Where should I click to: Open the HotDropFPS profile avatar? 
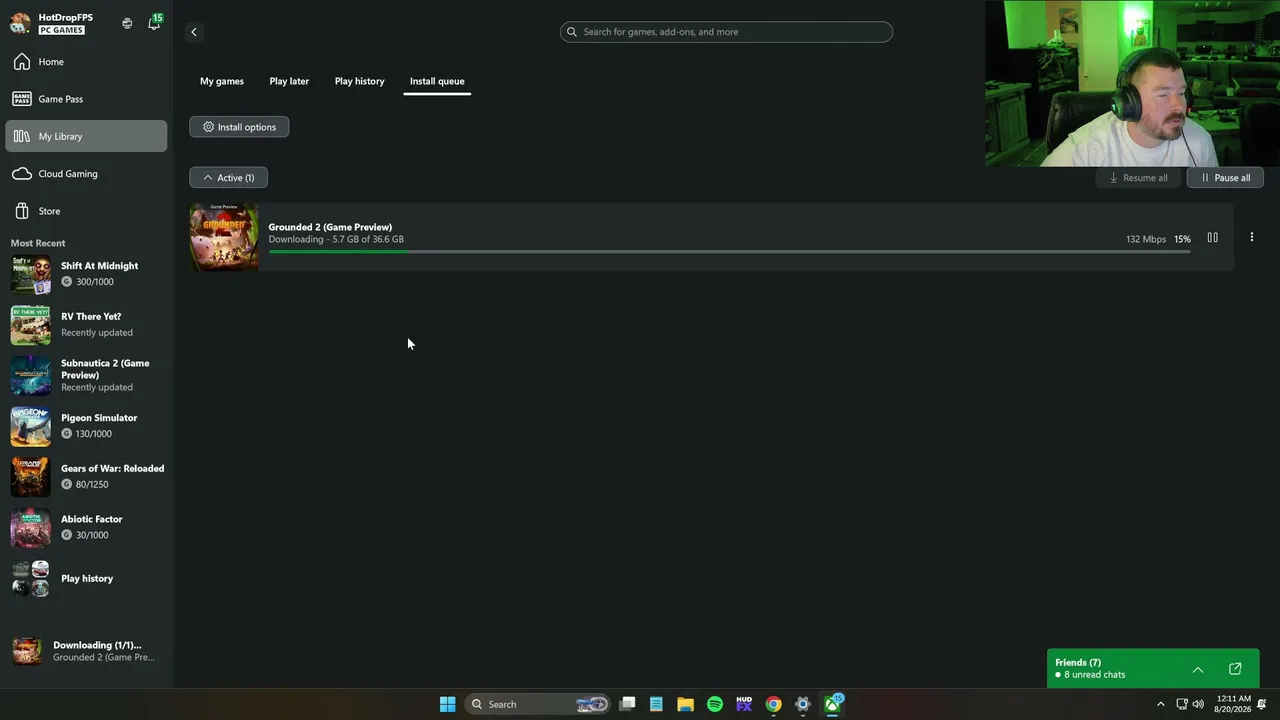[x=20, y=23]
